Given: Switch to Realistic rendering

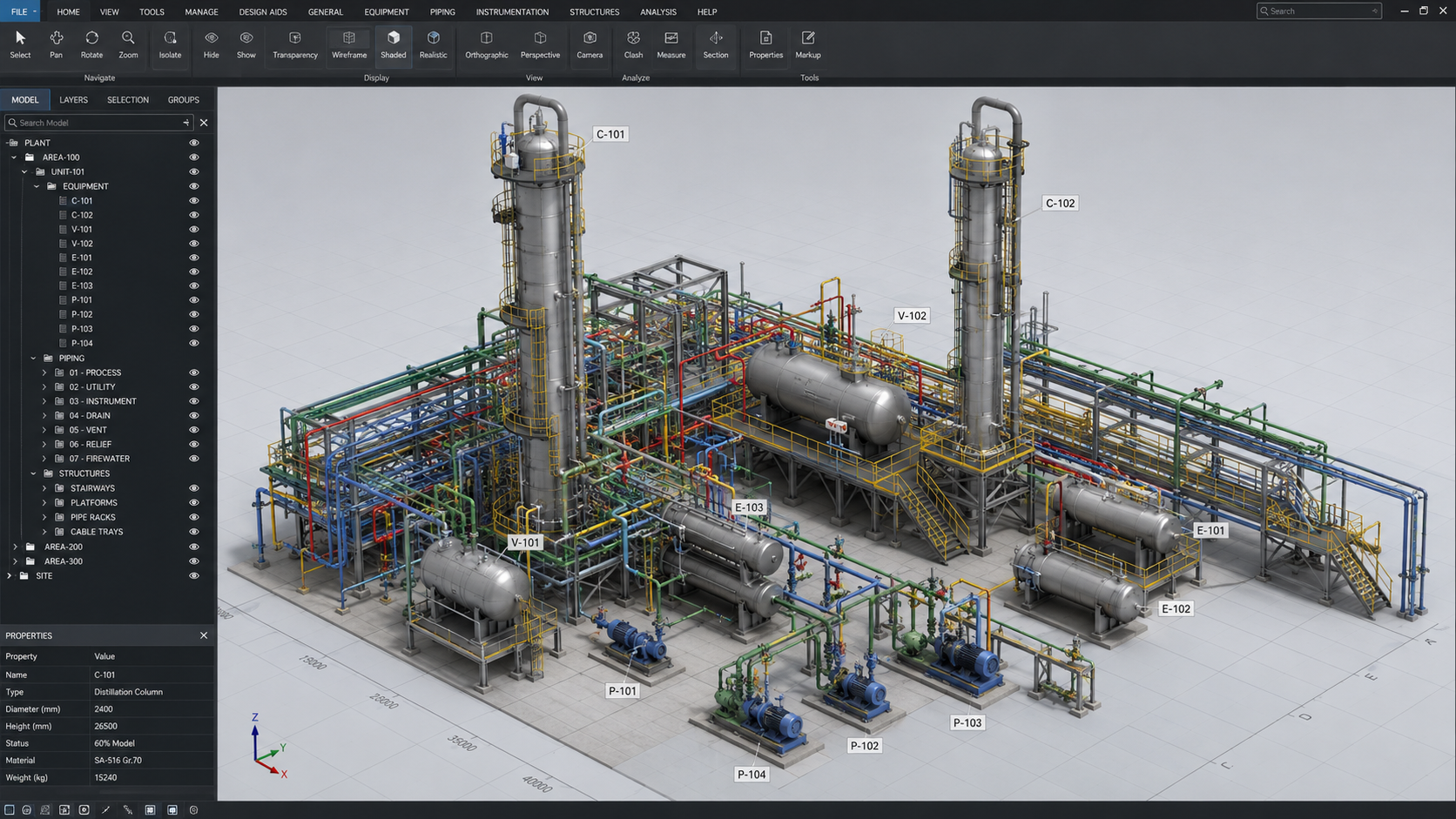Looking at the screenshot, I should click(x=433, y=44).
